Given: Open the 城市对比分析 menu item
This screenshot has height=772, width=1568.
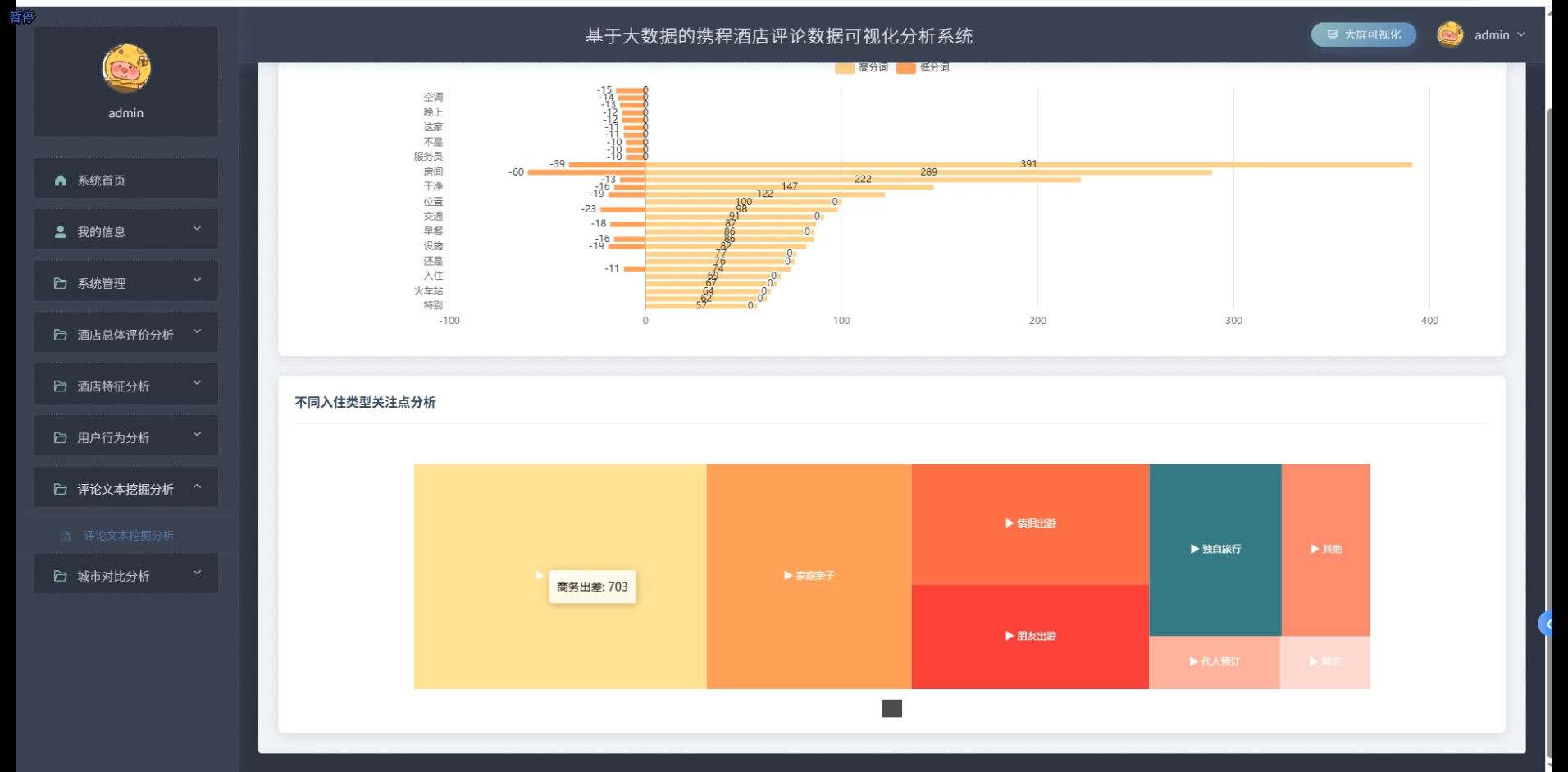Looking at the screenshot, I should (x=125, y=574).
